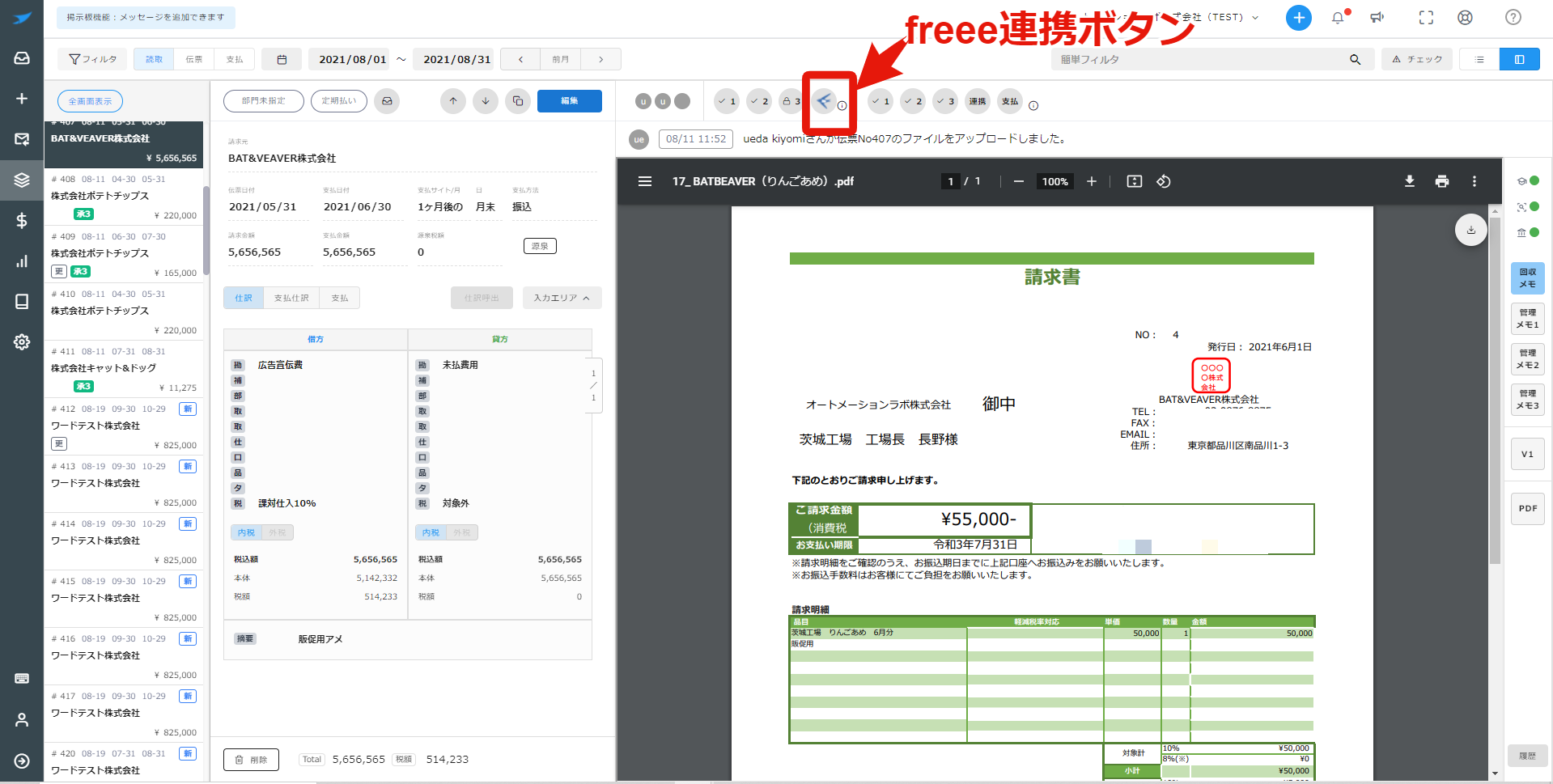Switch to the 仕訳 journal tab
The image size is (1553, 784).
[x=244, y=298]
